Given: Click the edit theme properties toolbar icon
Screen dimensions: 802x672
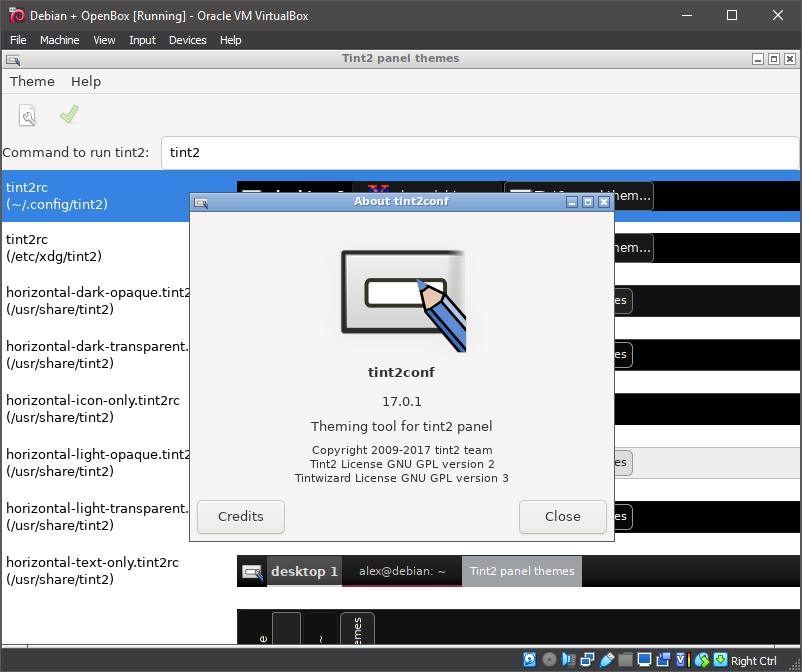Looking at the screenshot, I should (27, 114).
